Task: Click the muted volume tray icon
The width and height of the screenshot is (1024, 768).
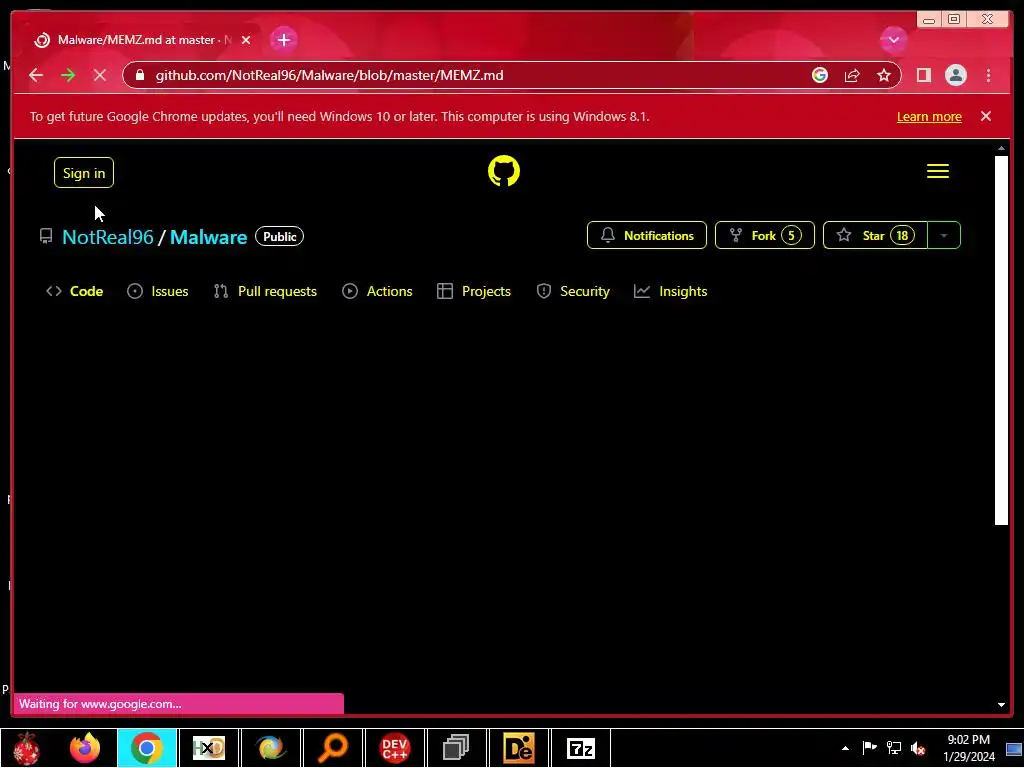Action: click(918, 748)
